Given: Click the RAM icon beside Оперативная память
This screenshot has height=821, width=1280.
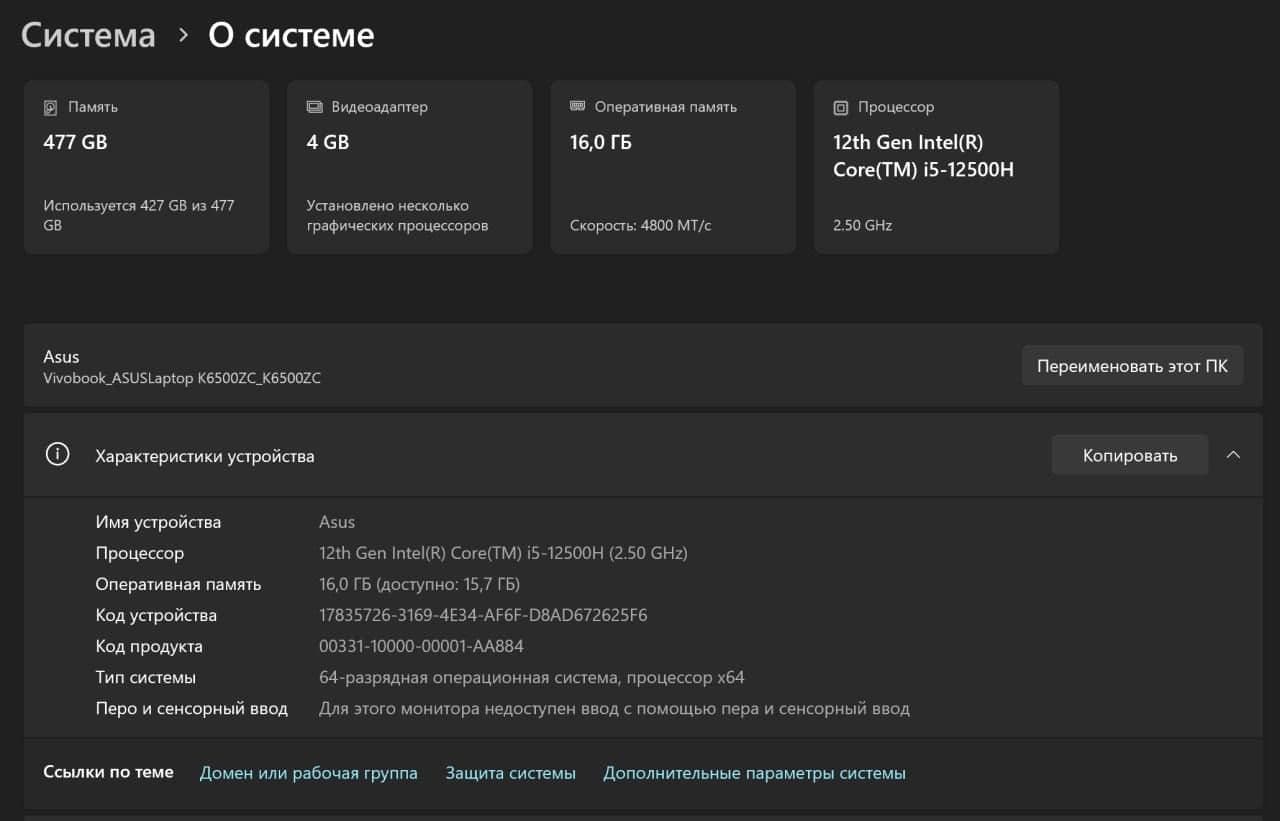Looking at the screenshot, I should 577,106.
